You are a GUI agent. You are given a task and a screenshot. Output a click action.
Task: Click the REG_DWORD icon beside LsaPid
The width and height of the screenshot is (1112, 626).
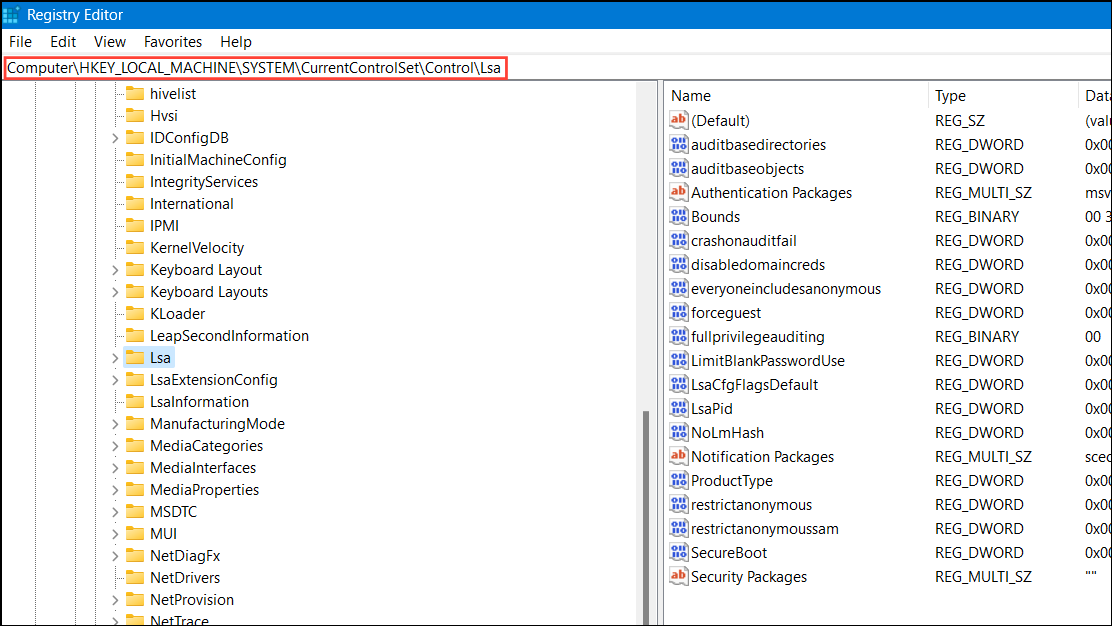coord(678,408)
